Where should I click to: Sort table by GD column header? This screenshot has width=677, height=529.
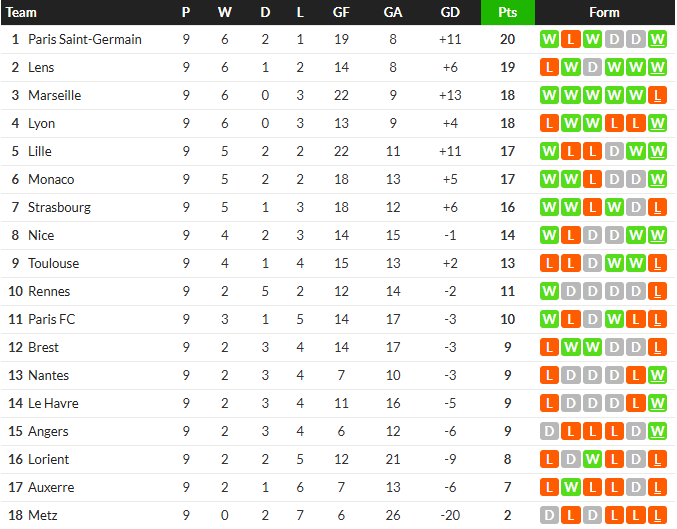pyautogui.click(x=450, y=12)
